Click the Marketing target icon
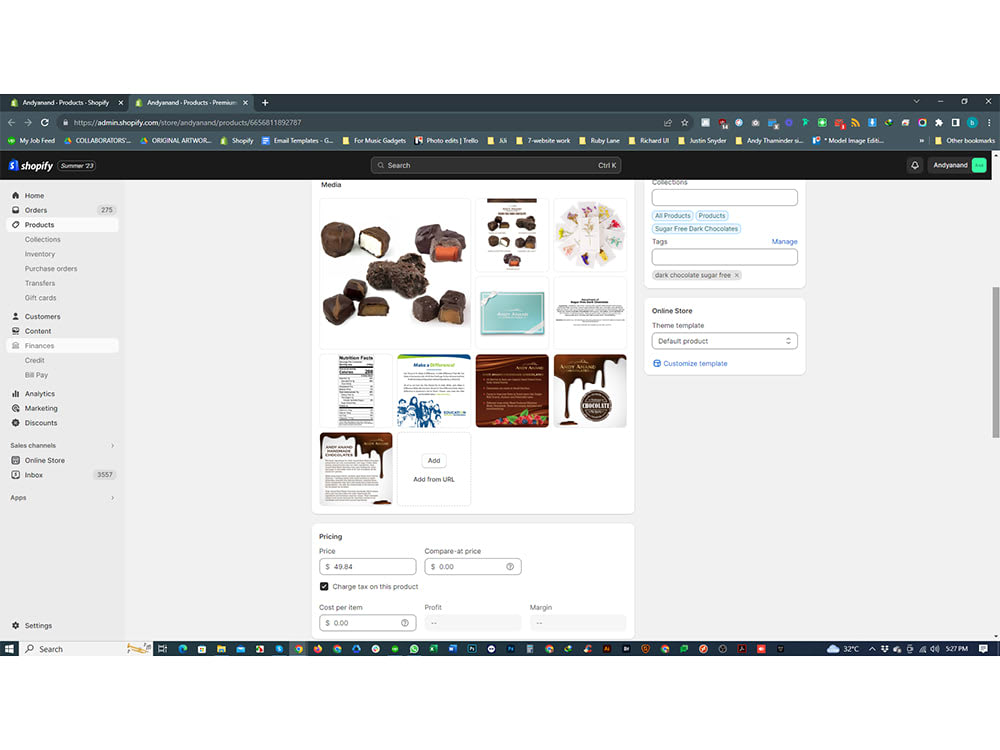This screenshot has width=1000, height=750. coord(16,408)
